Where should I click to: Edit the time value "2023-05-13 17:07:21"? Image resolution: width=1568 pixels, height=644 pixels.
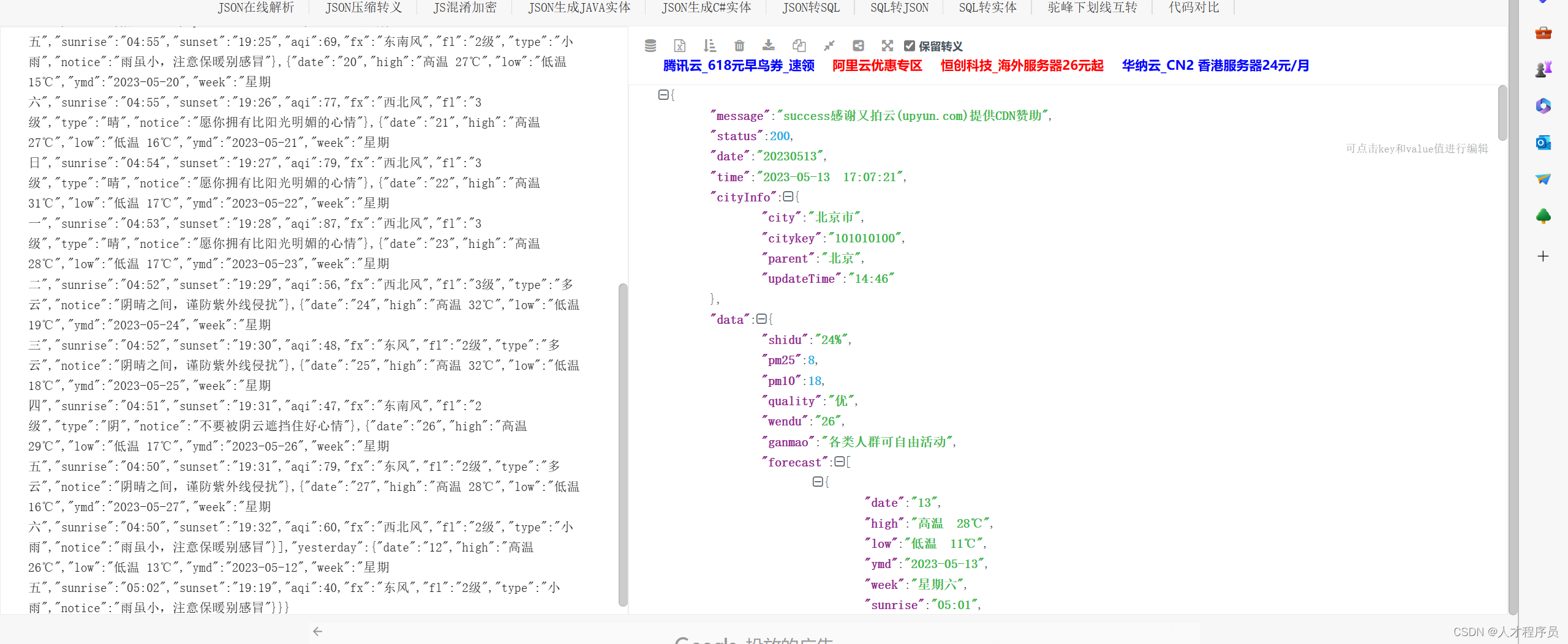click(x=830, y=177)
